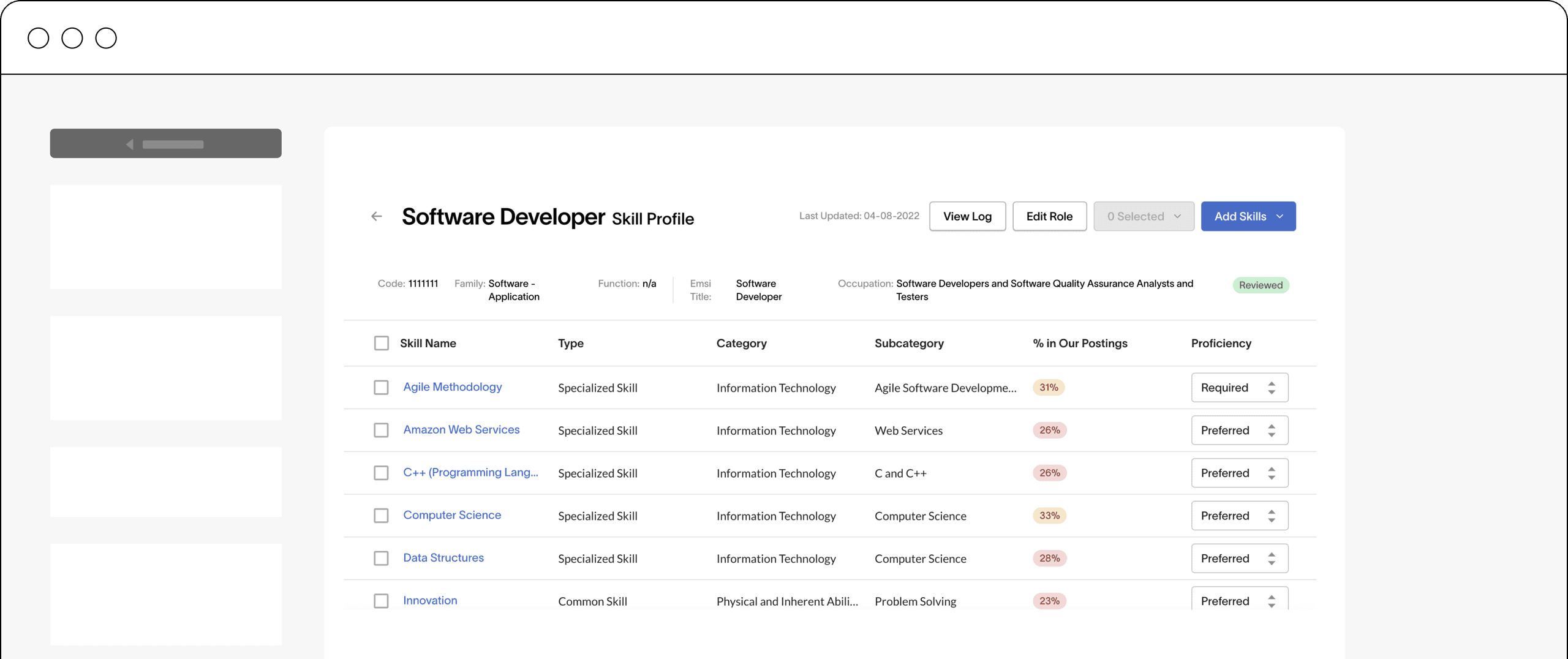Toggle the select-all checkbox in header
This screenshot has height=659, width=1568.
coord(381,343)
